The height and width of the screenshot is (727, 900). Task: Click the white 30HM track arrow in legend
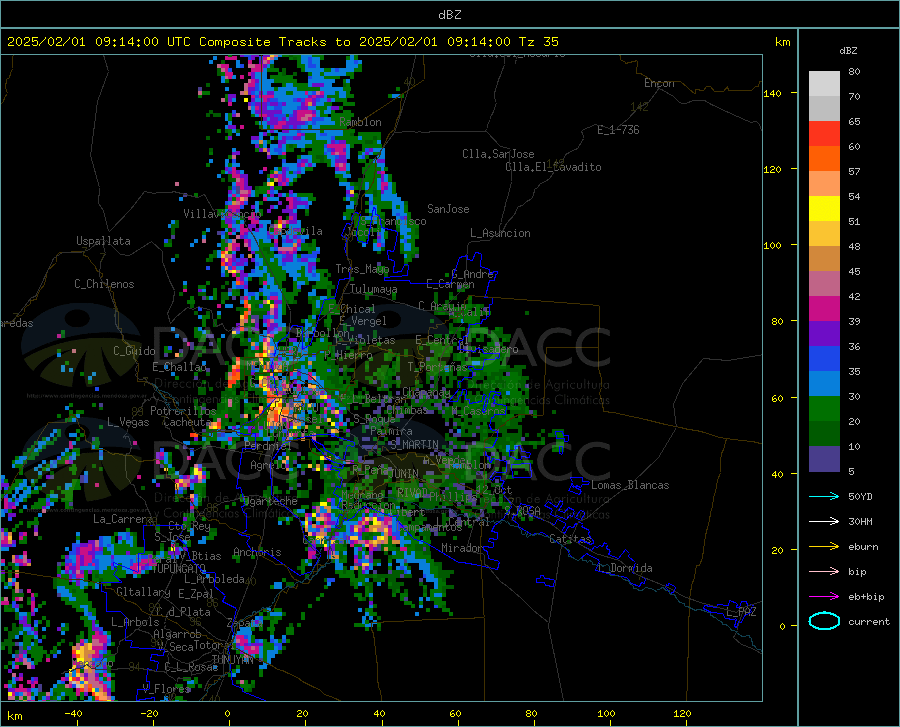[x=824, y=522]
